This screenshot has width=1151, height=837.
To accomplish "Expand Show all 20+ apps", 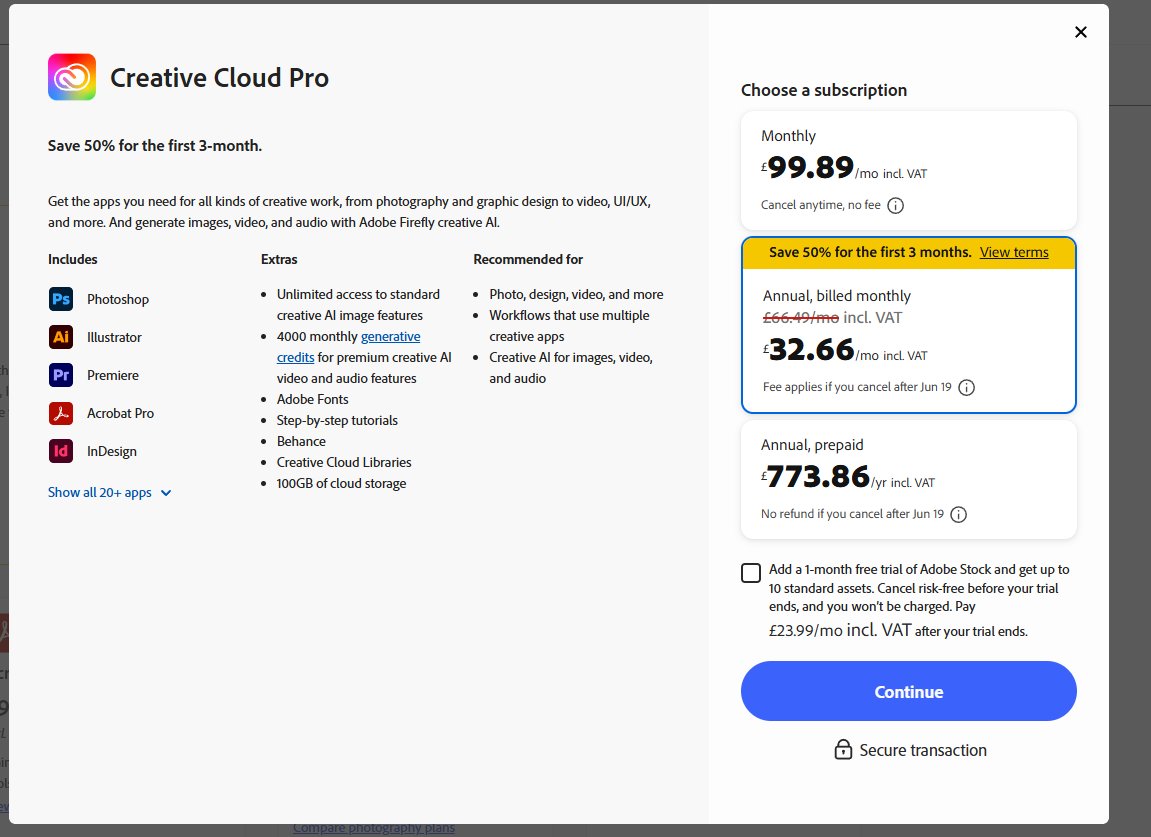I will click(109, 493).
